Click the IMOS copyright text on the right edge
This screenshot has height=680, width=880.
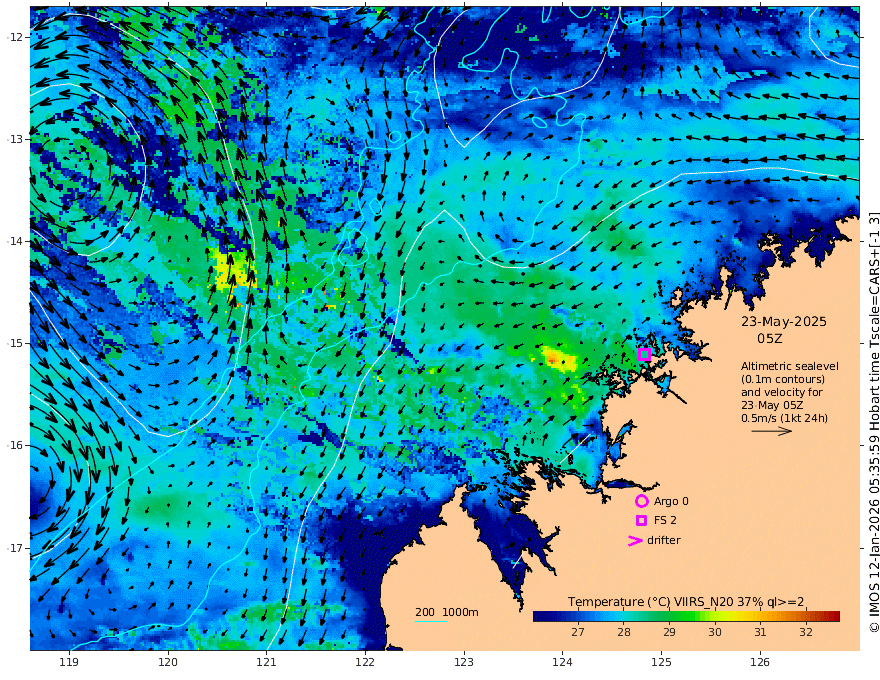pyautogui.click(x=874, y=422)
